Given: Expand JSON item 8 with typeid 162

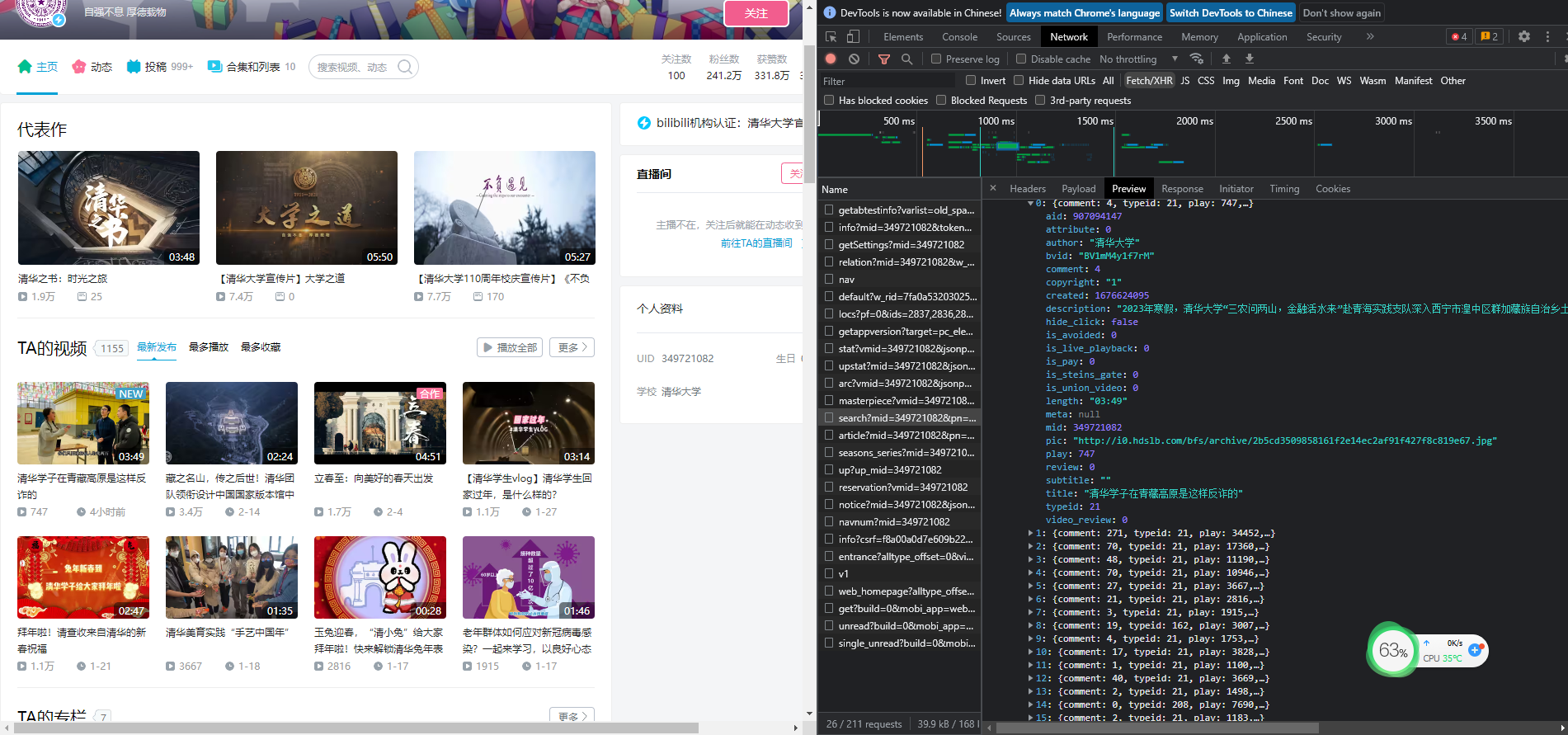Looking at the screenshot, I should [1030, 625].
